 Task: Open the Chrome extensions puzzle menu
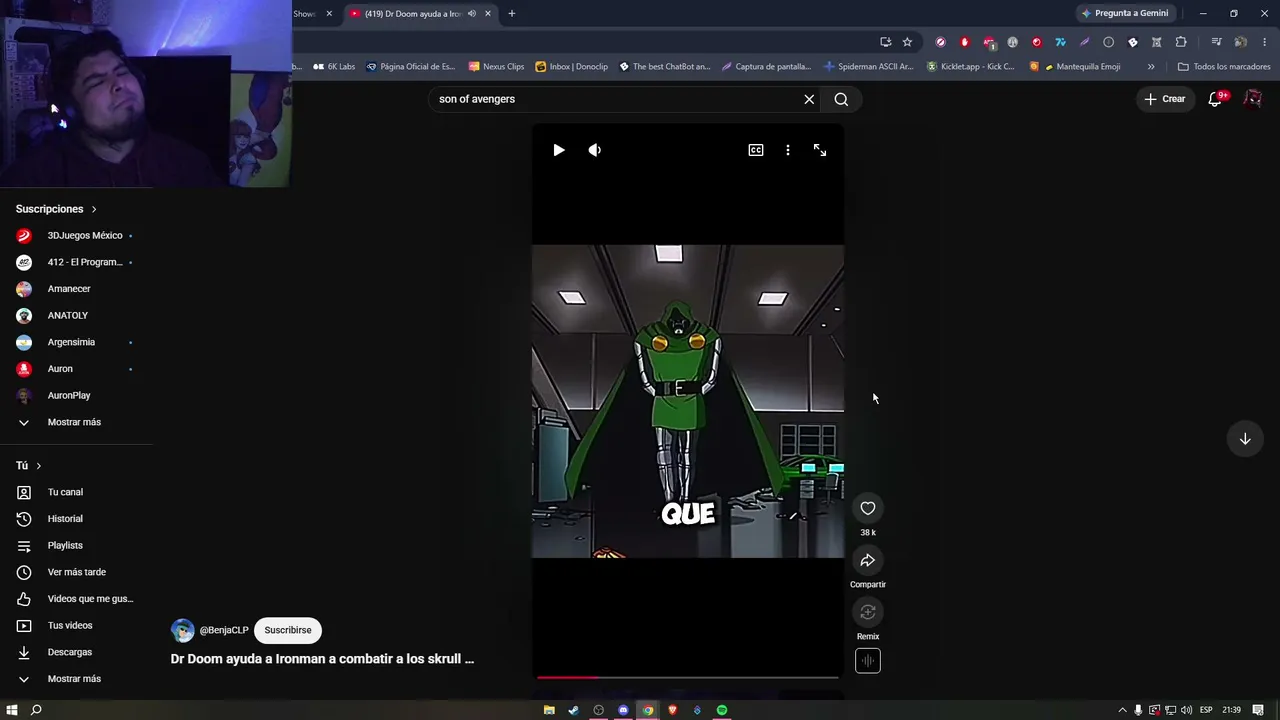coord(1181,42)
